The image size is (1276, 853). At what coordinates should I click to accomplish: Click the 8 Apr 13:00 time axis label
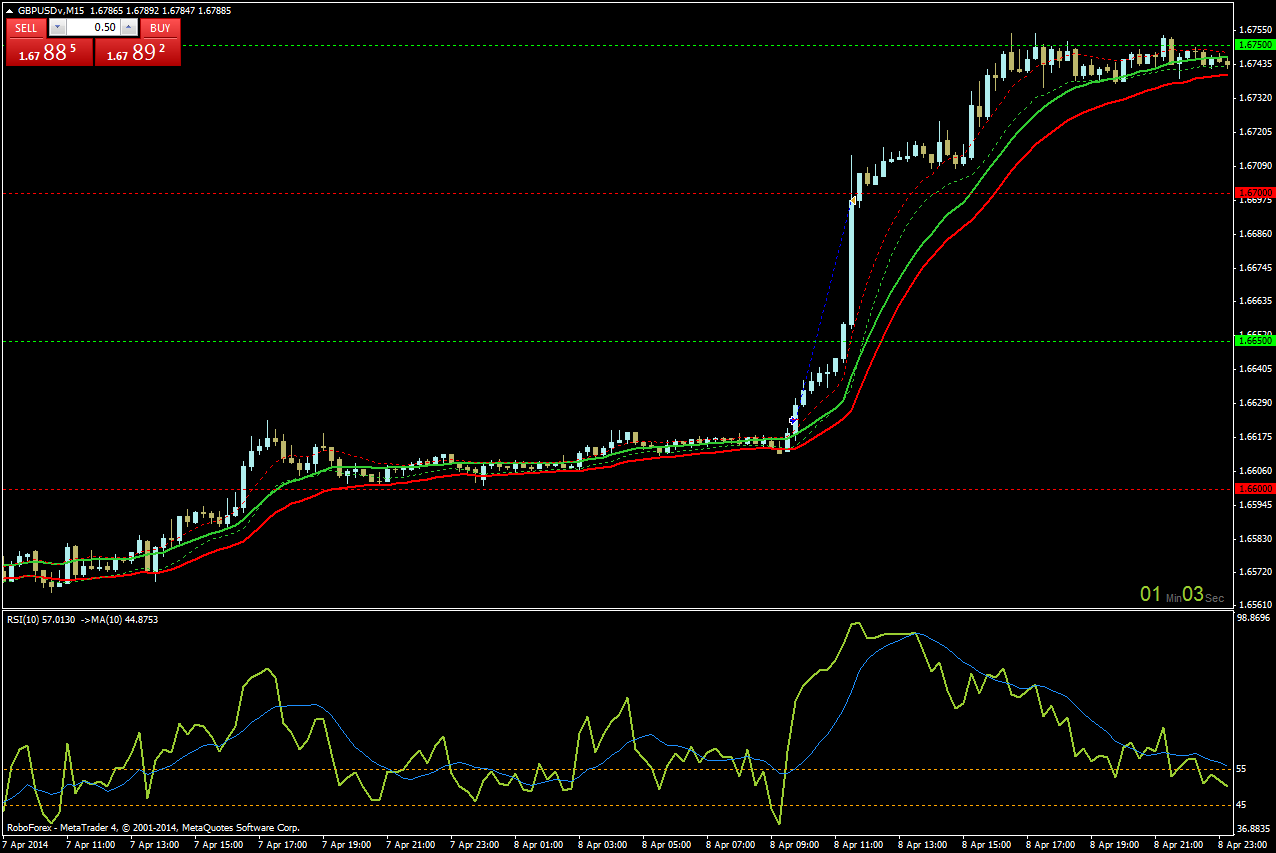click(924, 845)
